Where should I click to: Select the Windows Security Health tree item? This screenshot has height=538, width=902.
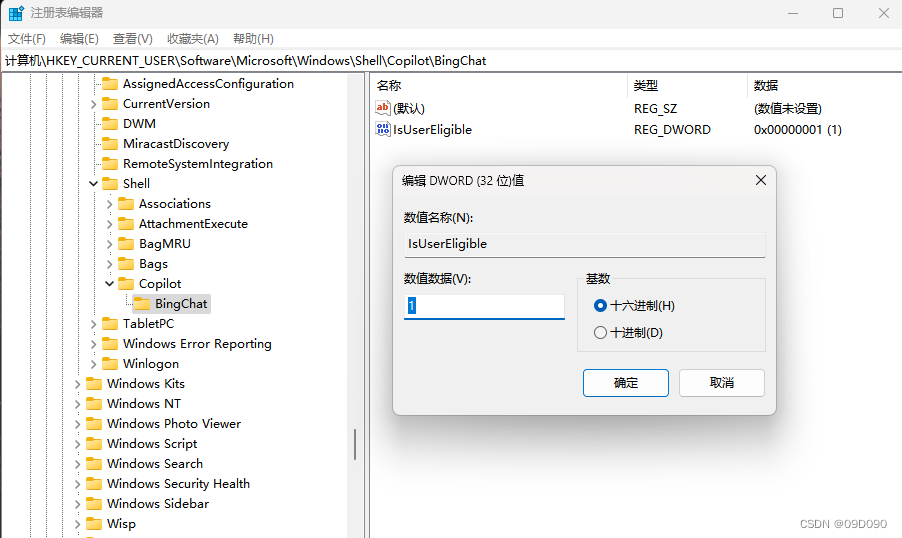pyautogui.click(x=178, y=483)
